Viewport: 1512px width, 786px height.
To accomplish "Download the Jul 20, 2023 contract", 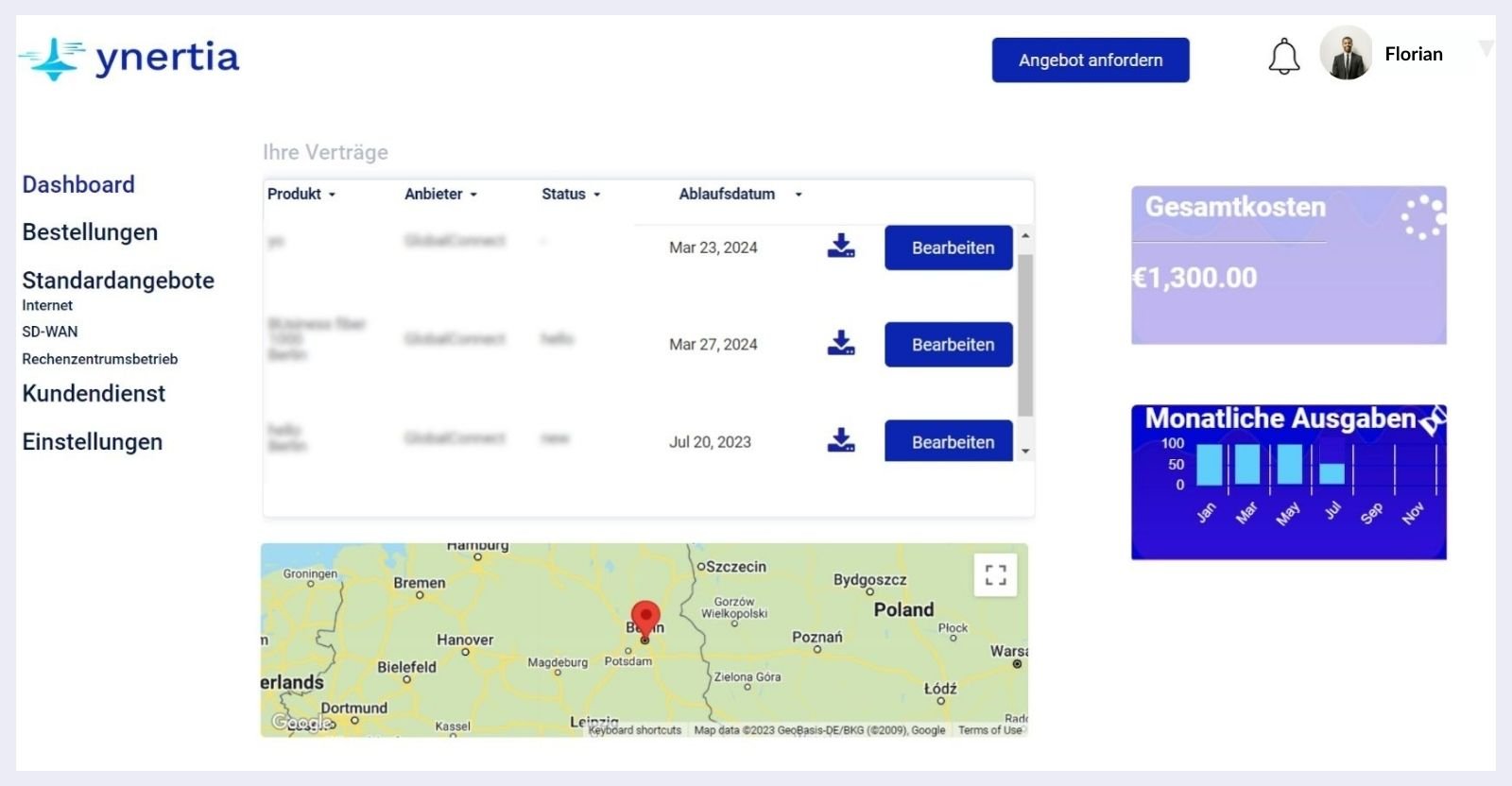I will tap(840, 440).
